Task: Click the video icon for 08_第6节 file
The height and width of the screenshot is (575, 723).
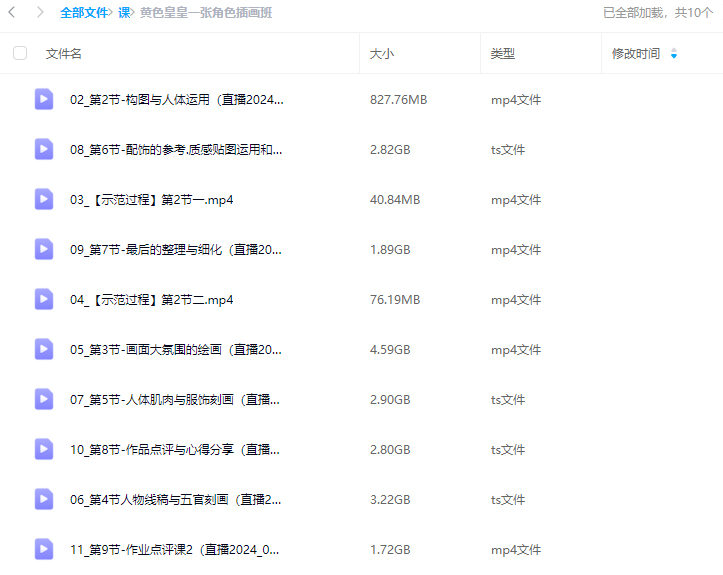Action: [x=44, y=149]
